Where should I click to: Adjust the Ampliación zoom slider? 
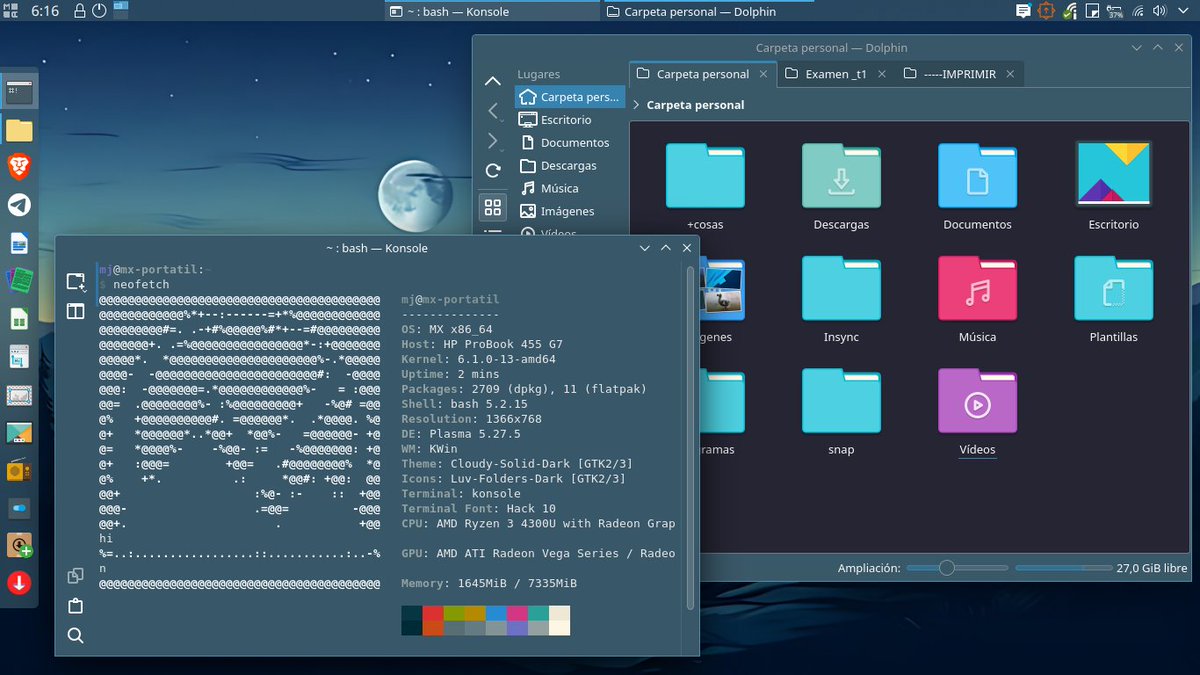956,568
